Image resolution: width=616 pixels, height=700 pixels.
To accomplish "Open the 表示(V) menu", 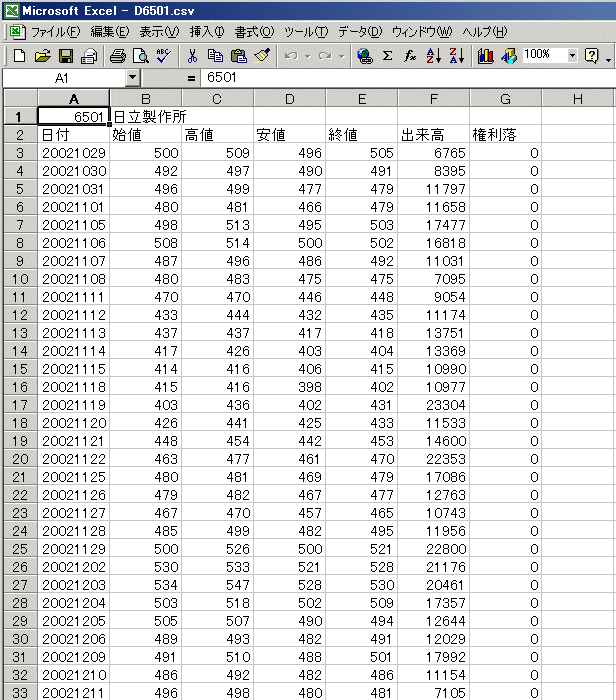I will (159, 32).
